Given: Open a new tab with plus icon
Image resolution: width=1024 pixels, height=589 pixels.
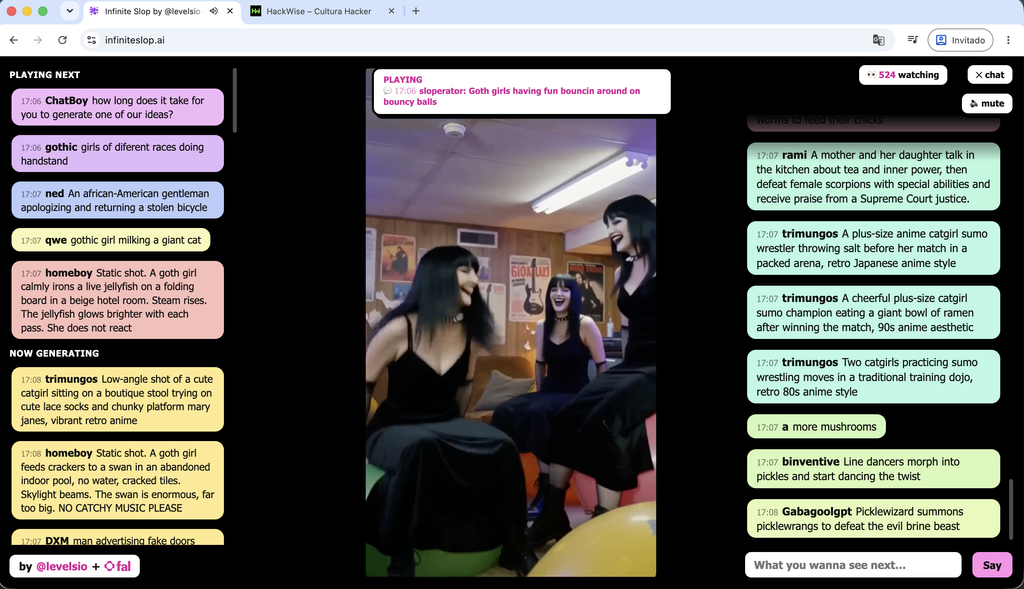Looking at the screenshot, I should point(416,11).
